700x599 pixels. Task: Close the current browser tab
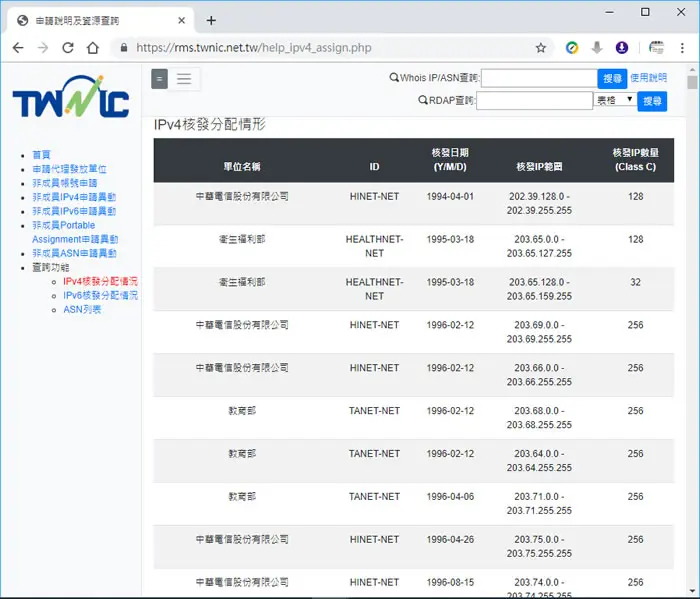click(182, 21)
